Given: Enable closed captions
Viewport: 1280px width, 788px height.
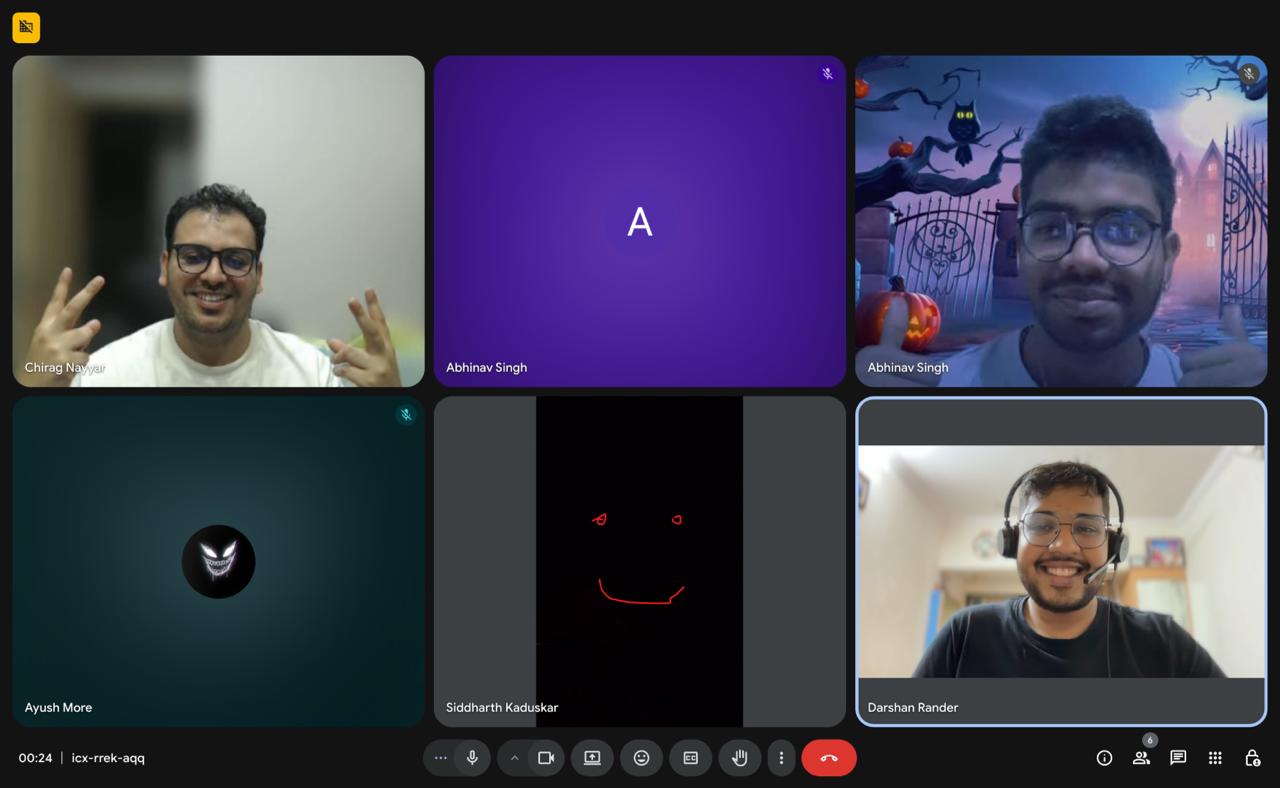Looking at the screenshot, I should click(x=690, y=757).
